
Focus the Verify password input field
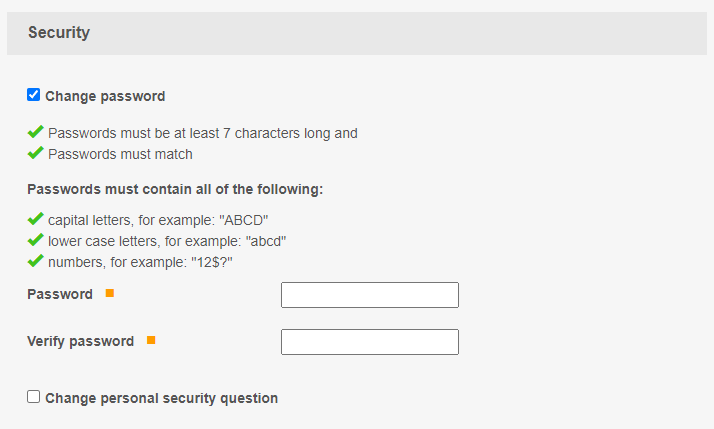point(369,342)
